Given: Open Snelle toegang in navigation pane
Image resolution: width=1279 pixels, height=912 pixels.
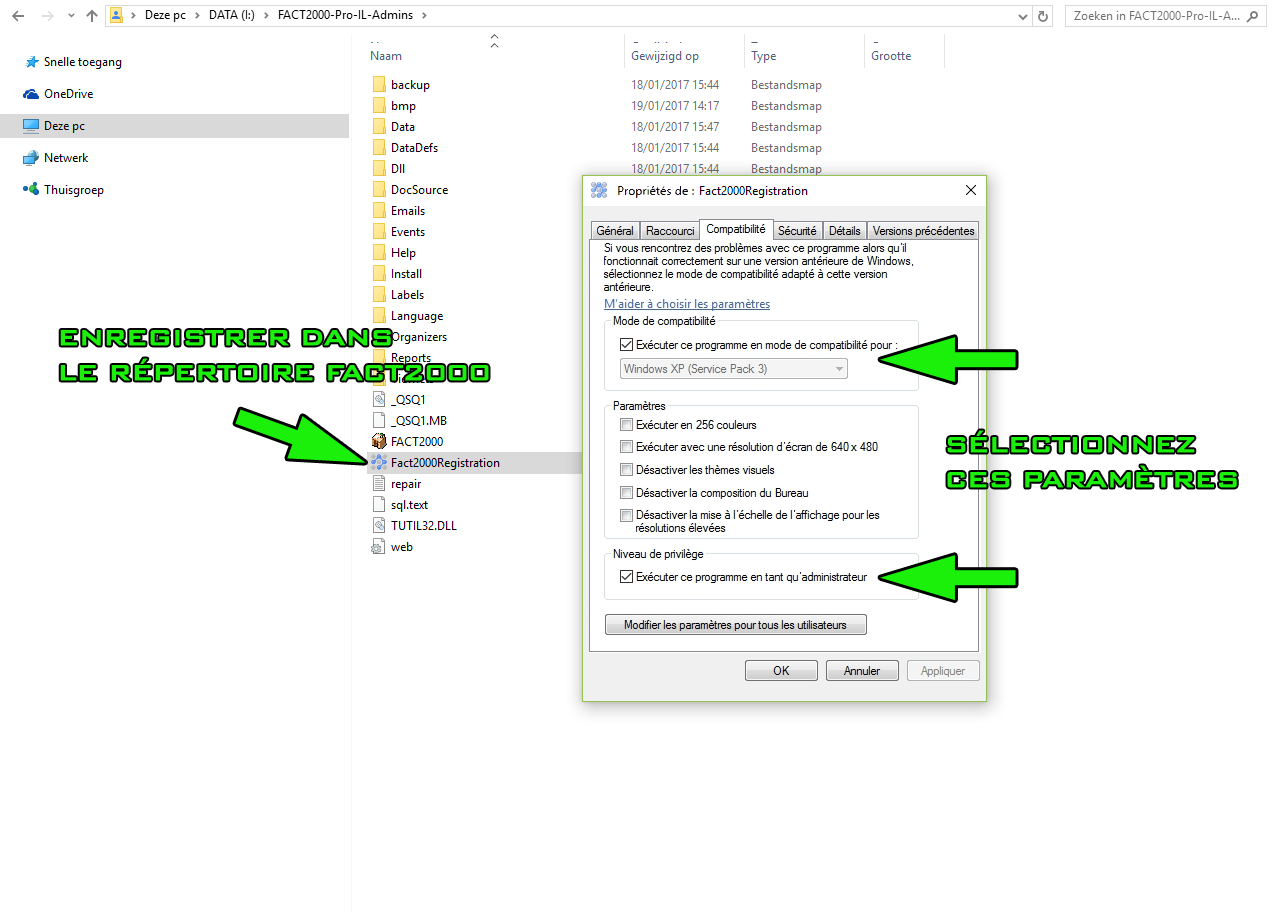Looking at the screenshot, I should pos(82,62).
